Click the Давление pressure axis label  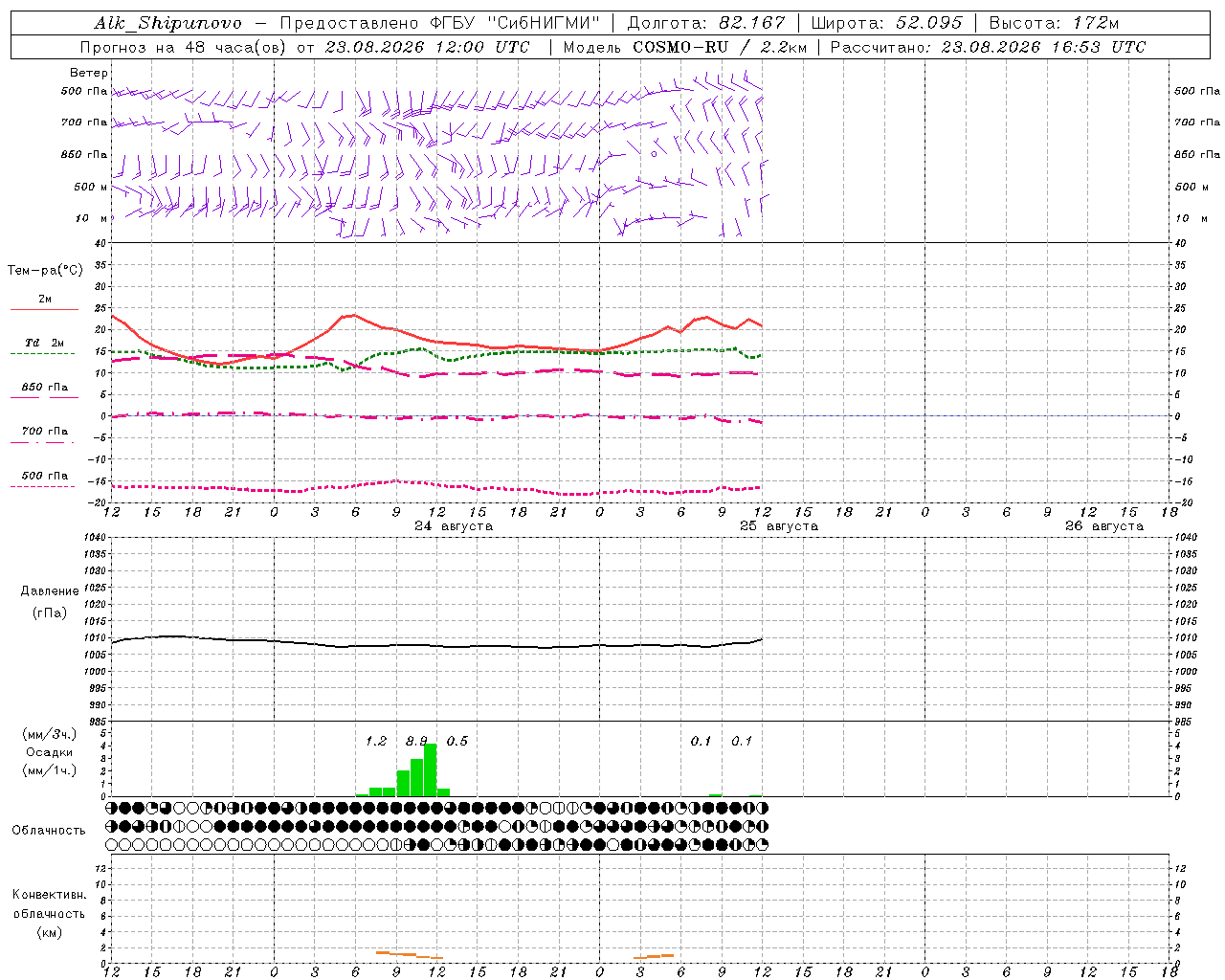[50, 591]
